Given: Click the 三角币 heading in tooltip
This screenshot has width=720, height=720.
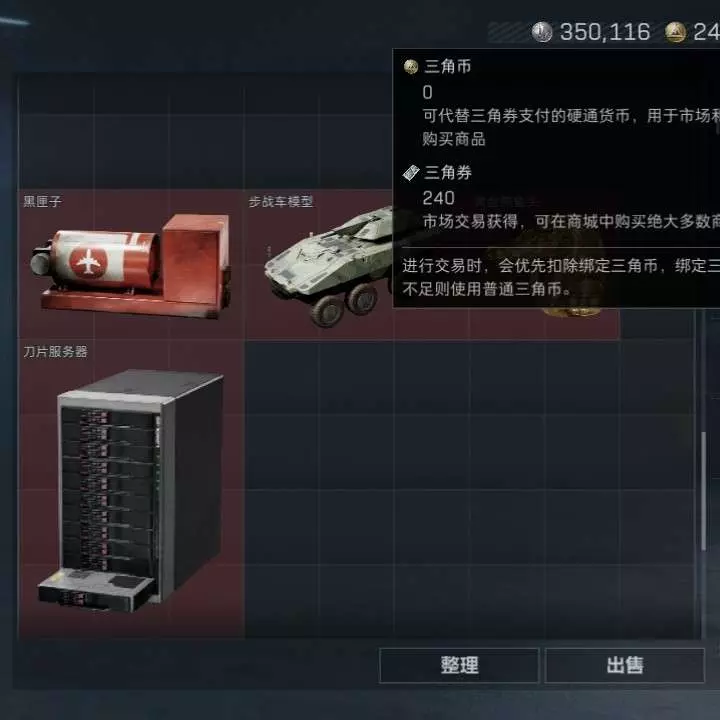Looking at the screenshot, I should point(448,67).
